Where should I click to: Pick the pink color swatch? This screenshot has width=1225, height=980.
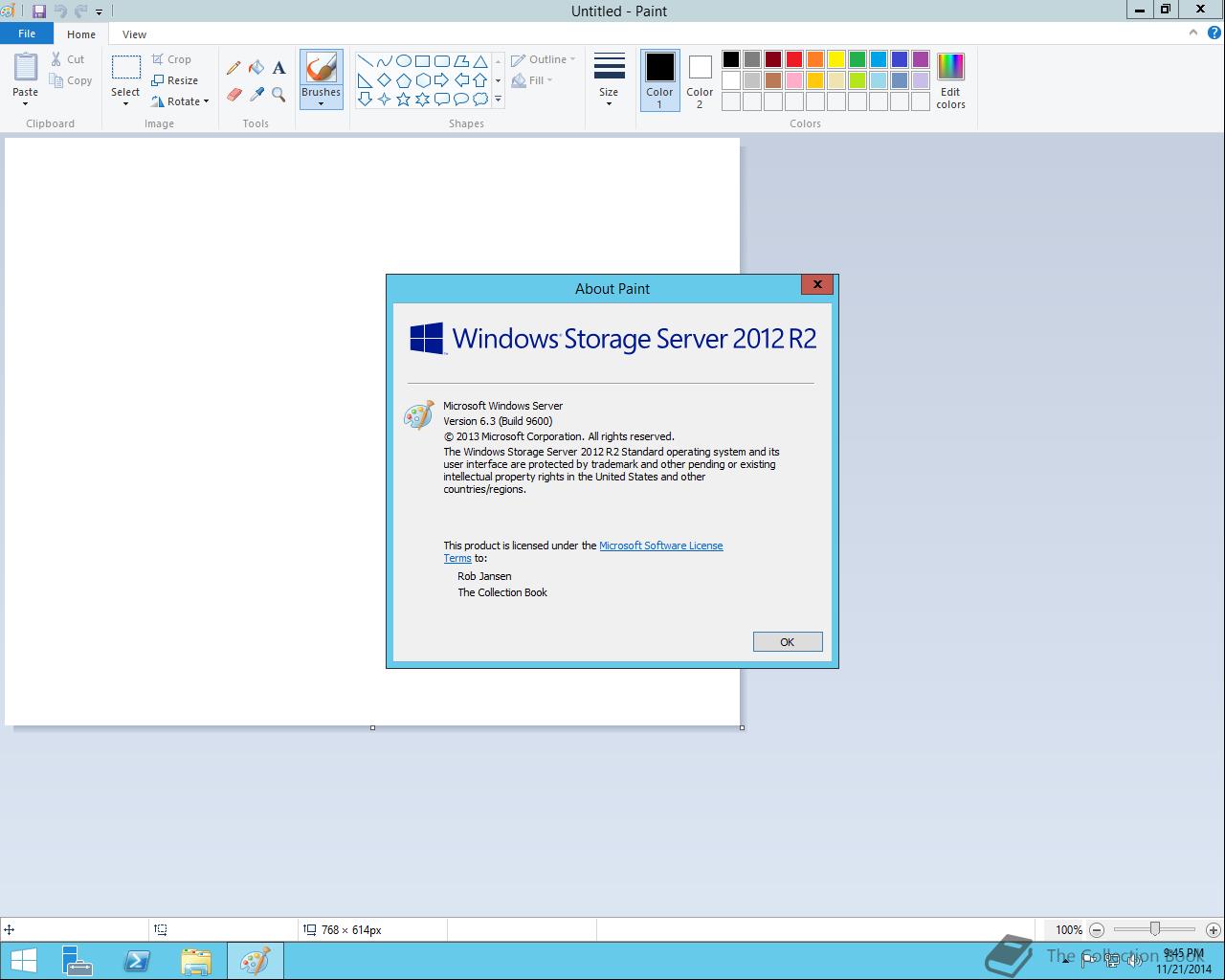tap(794, 80)
